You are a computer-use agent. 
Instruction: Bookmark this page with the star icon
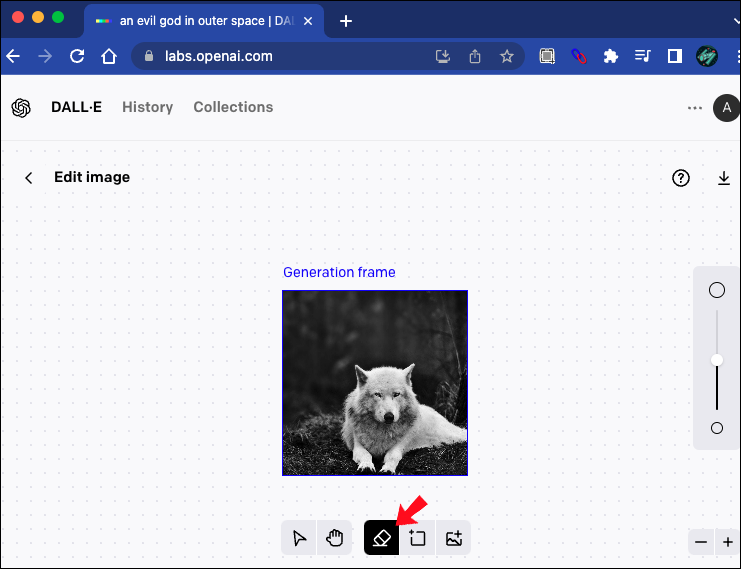(x=507, y=56)
